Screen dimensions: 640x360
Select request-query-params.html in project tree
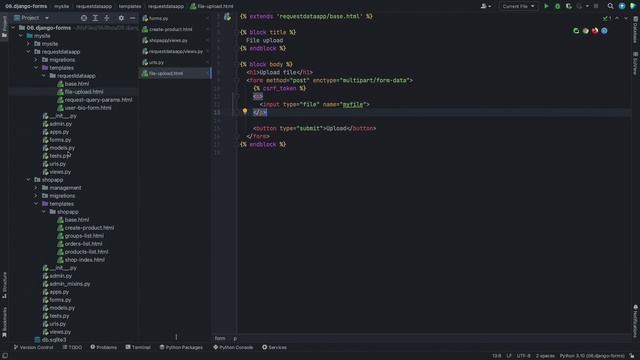pos(98,100)
